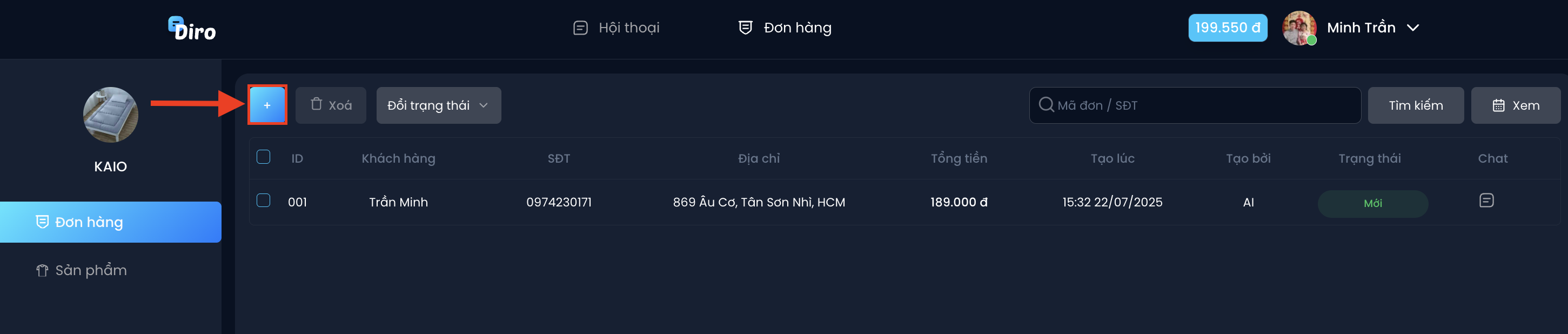Open the Minh Trần account menu chevron
This screenshot has width=1568, height=334.
pyautogui.click(x=1413, y=28)
